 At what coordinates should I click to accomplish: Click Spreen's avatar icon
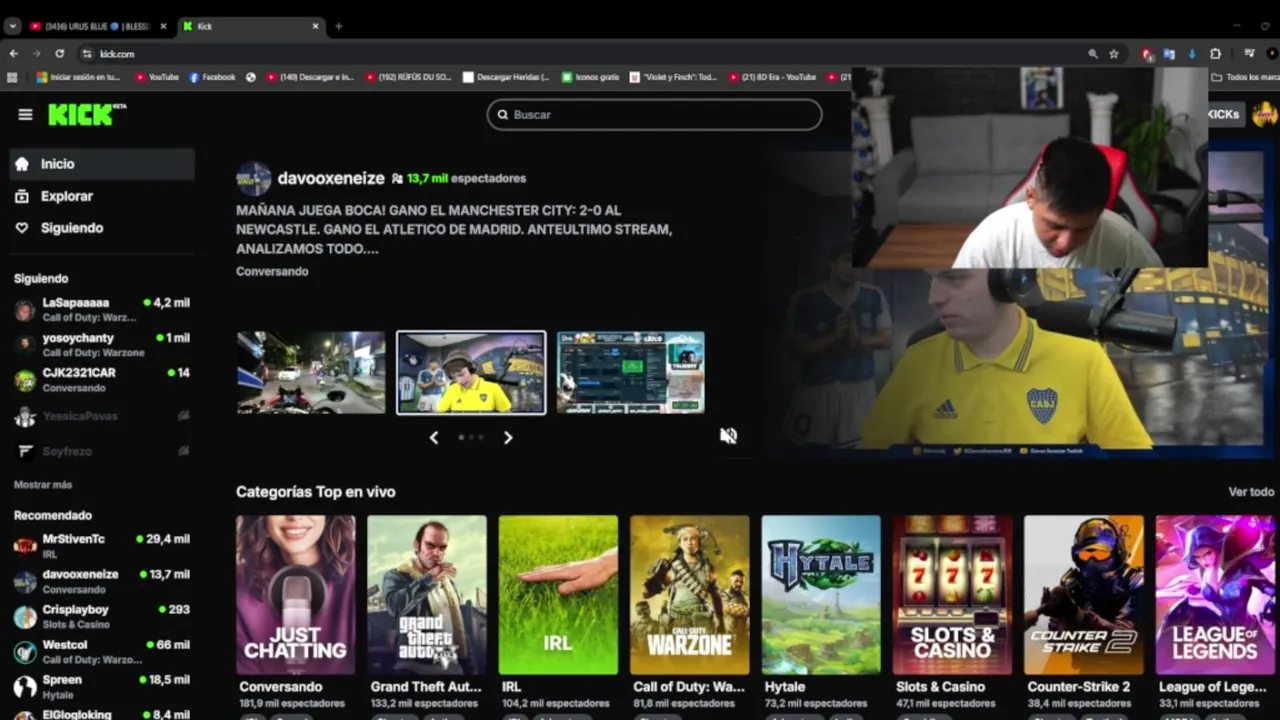coord(25,687)
